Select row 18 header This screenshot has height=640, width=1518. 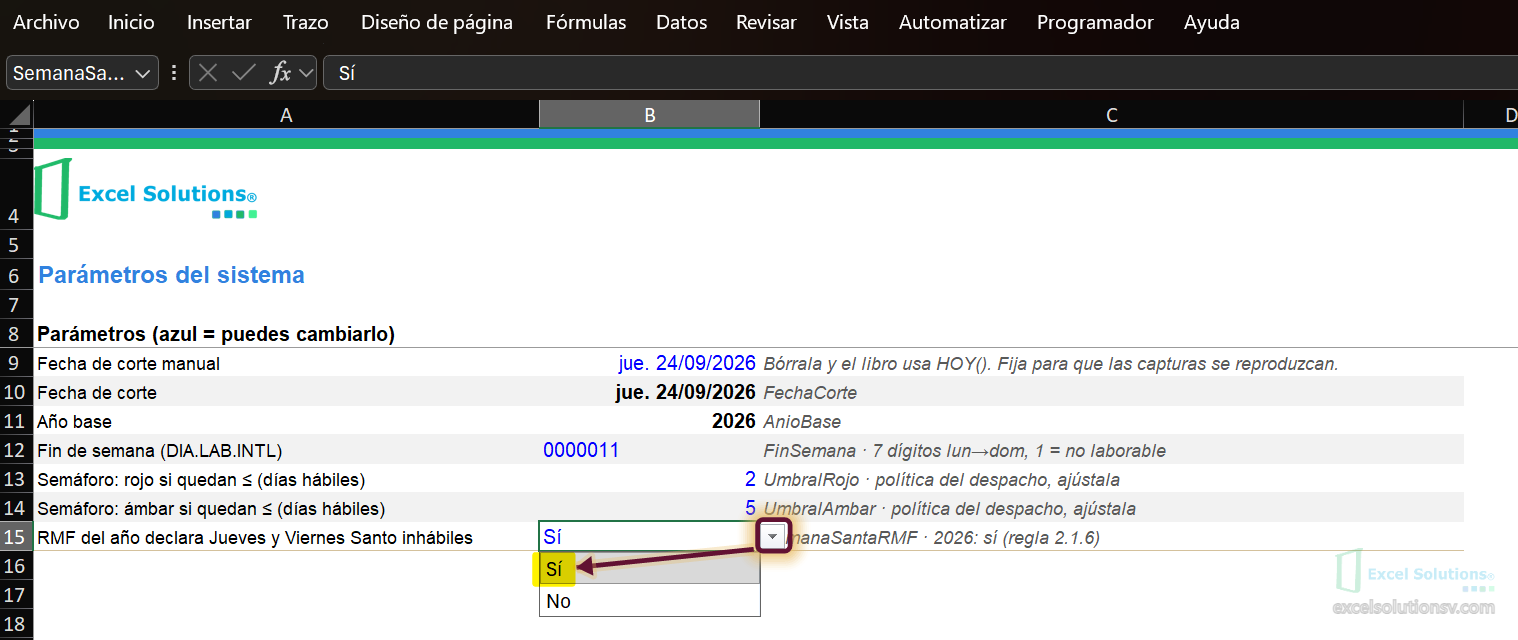(16, 624)
